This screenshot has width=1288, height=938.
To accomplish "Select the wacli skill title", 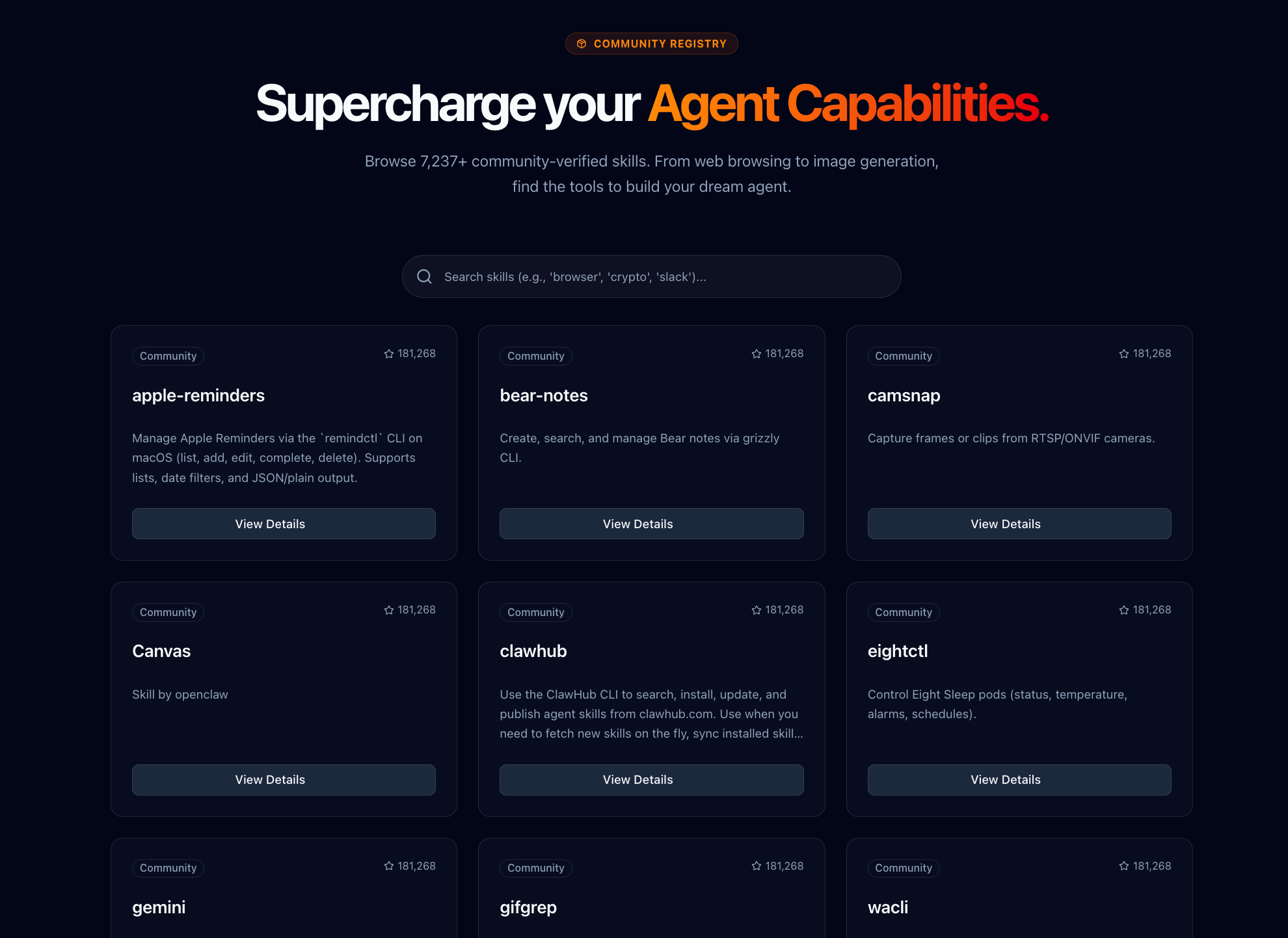I will [887, 907].
